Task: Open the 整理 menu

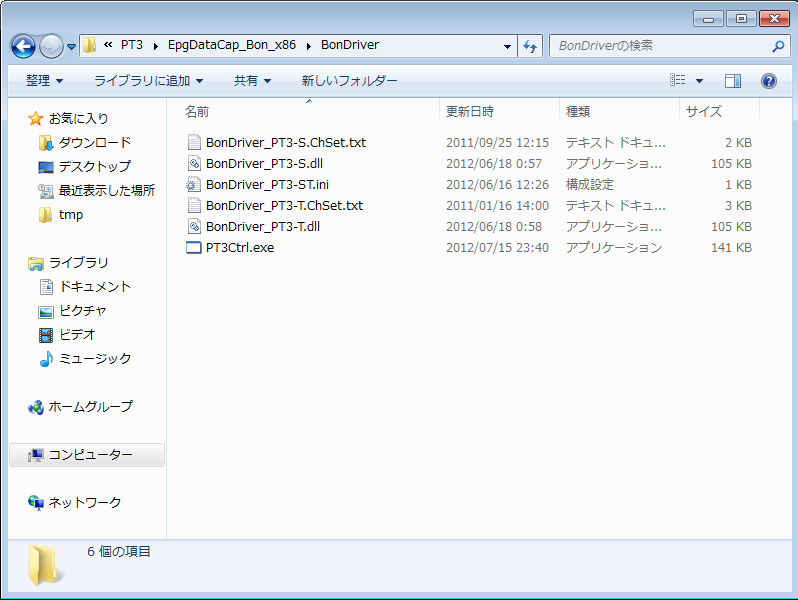Action: [44, 80]
